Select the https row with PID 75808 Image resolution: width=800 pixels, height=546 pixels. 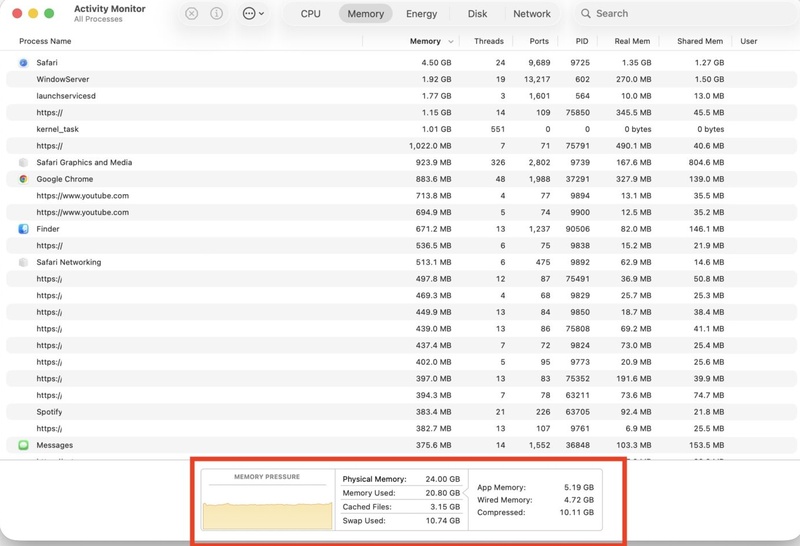(401, 329)
